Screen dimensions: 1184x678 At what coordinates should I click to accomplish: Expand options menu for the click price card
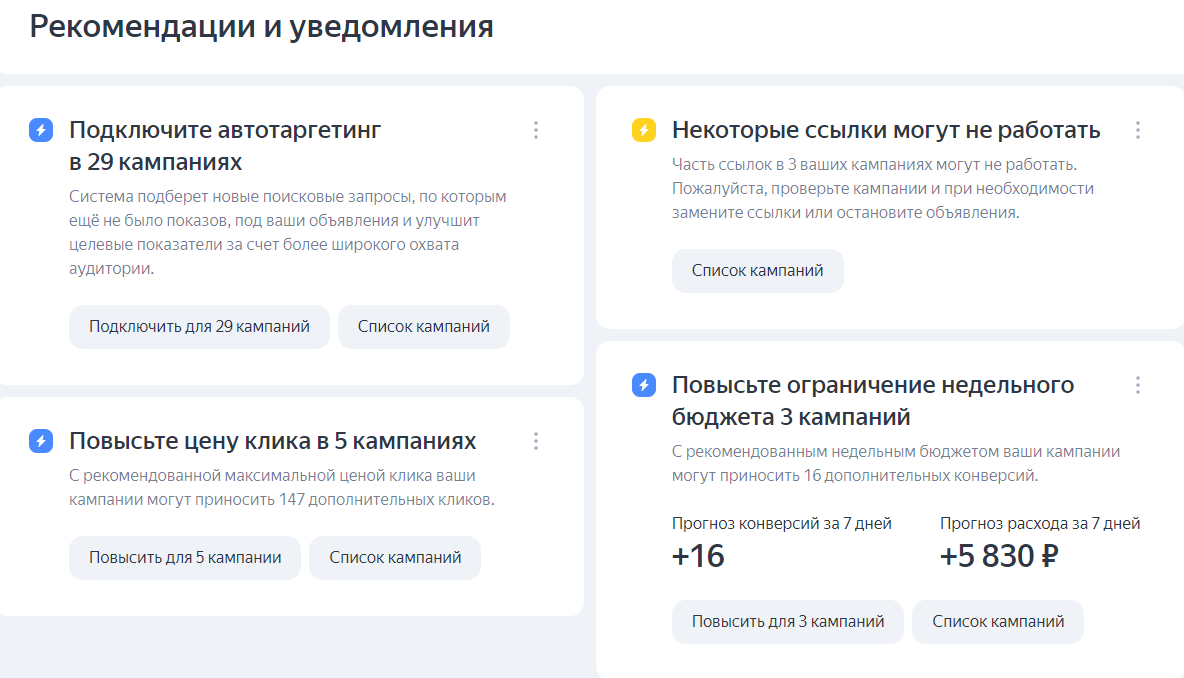tap(536, 441)
